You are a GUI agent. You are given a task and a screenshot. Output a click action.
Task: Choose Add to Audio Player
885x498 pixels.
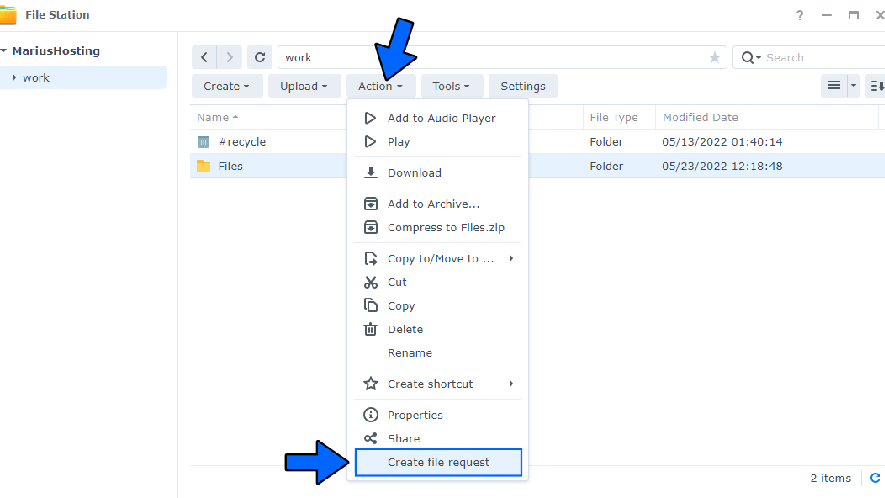[438, 118]
